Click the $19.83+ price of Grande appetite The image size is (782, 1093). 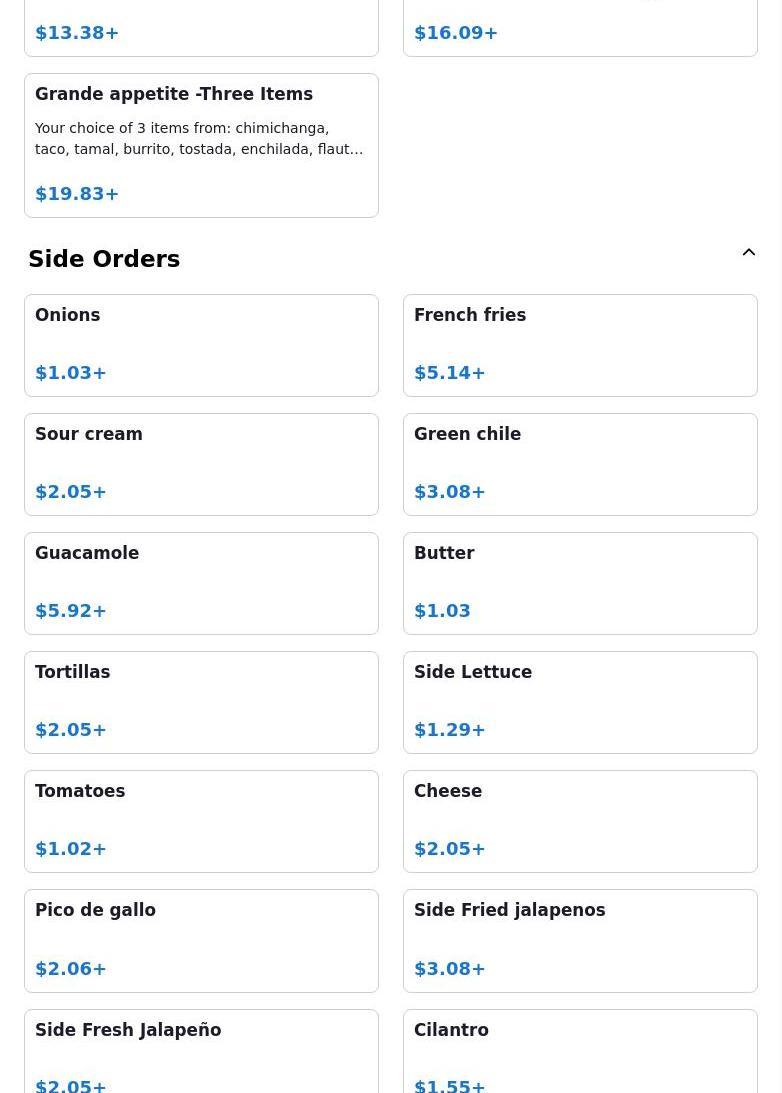(x=77, y=194)
